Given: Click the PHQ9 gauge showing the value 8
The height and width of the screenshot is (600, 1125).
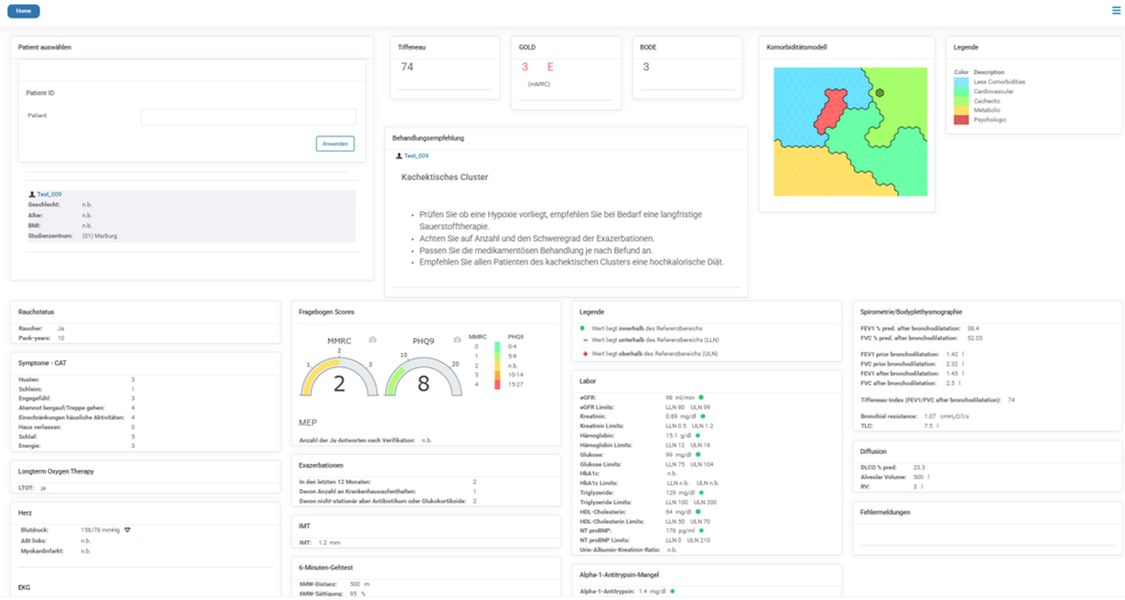Looking at the screenshot, I should tap(423, 377).
